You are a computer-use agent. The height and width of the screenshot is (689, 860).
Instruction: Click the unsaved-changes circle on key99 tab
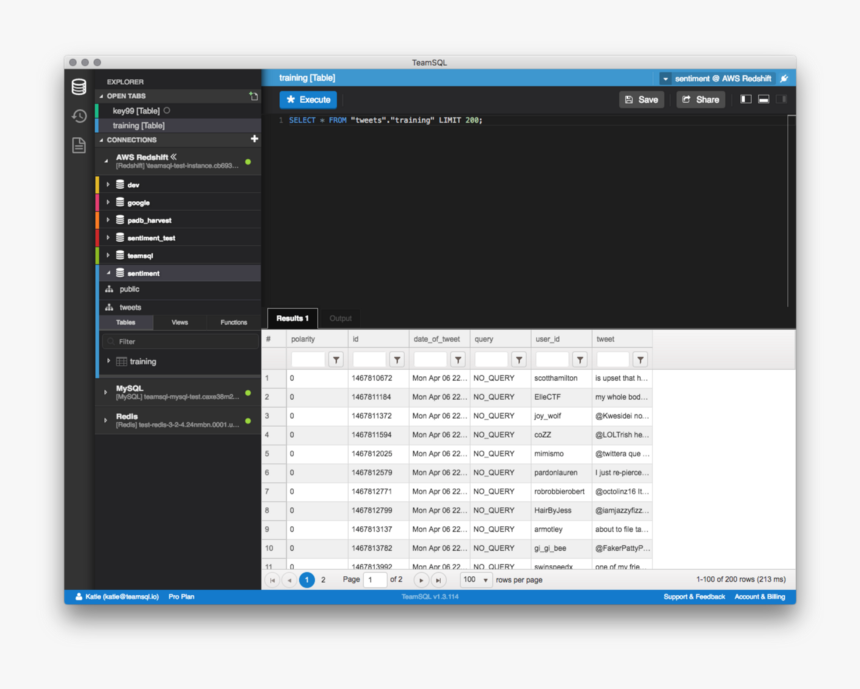[167, 110]
